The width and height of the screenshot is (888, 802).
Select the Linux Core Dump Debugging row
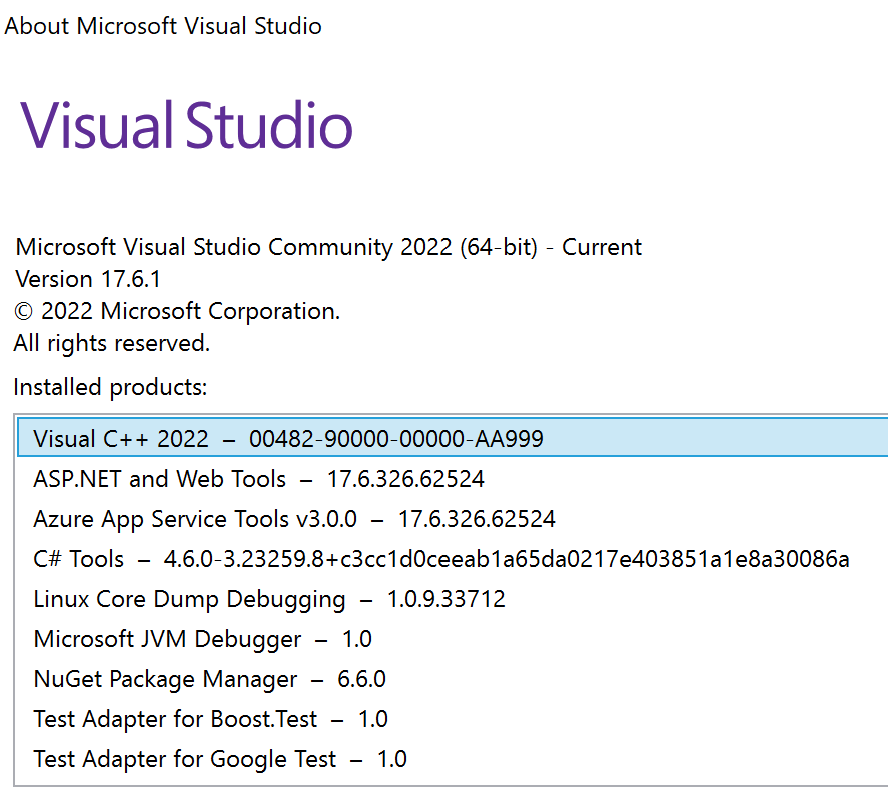(452, 599)
